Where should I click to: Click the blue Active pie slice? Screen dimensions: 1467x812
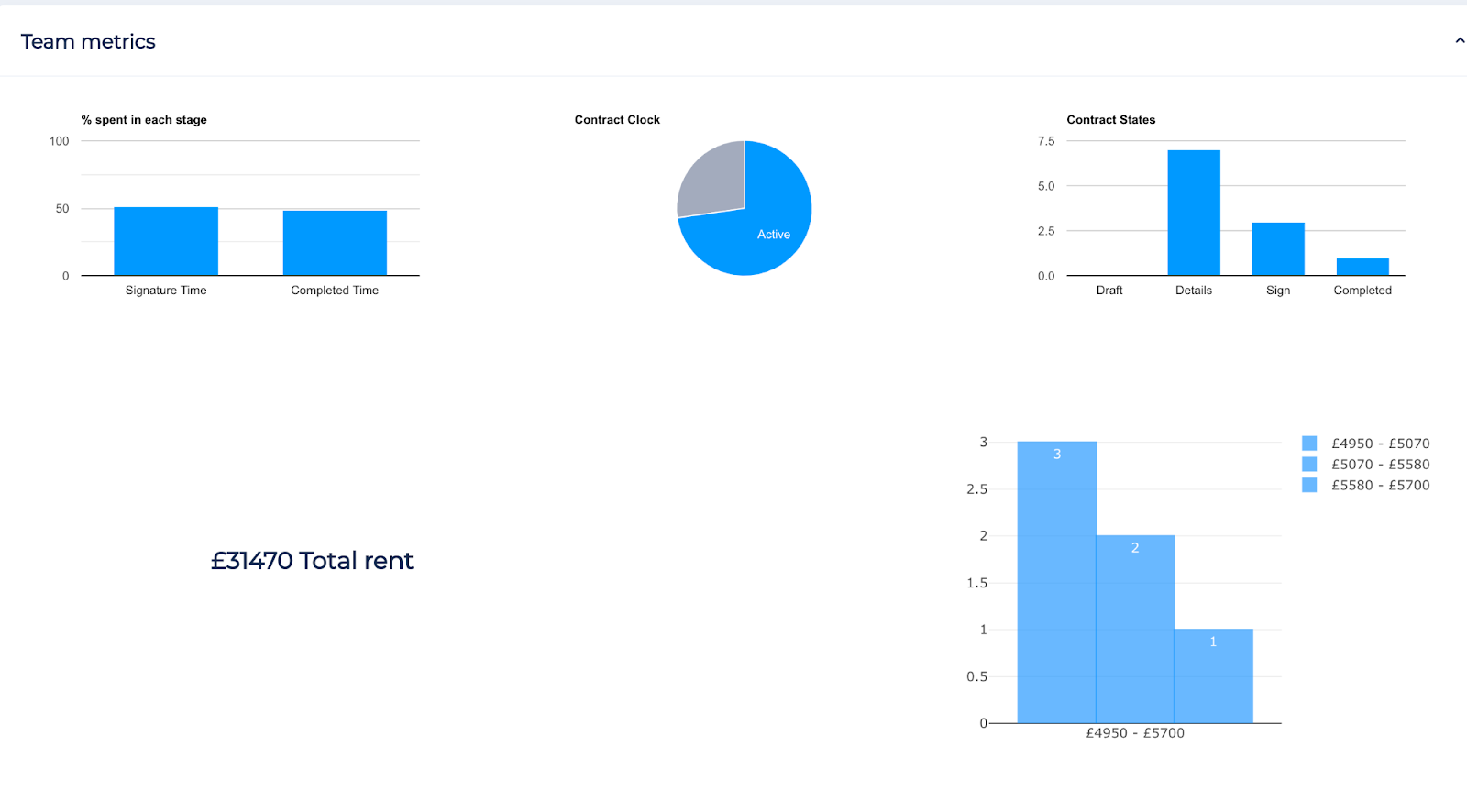pos(761,229)
